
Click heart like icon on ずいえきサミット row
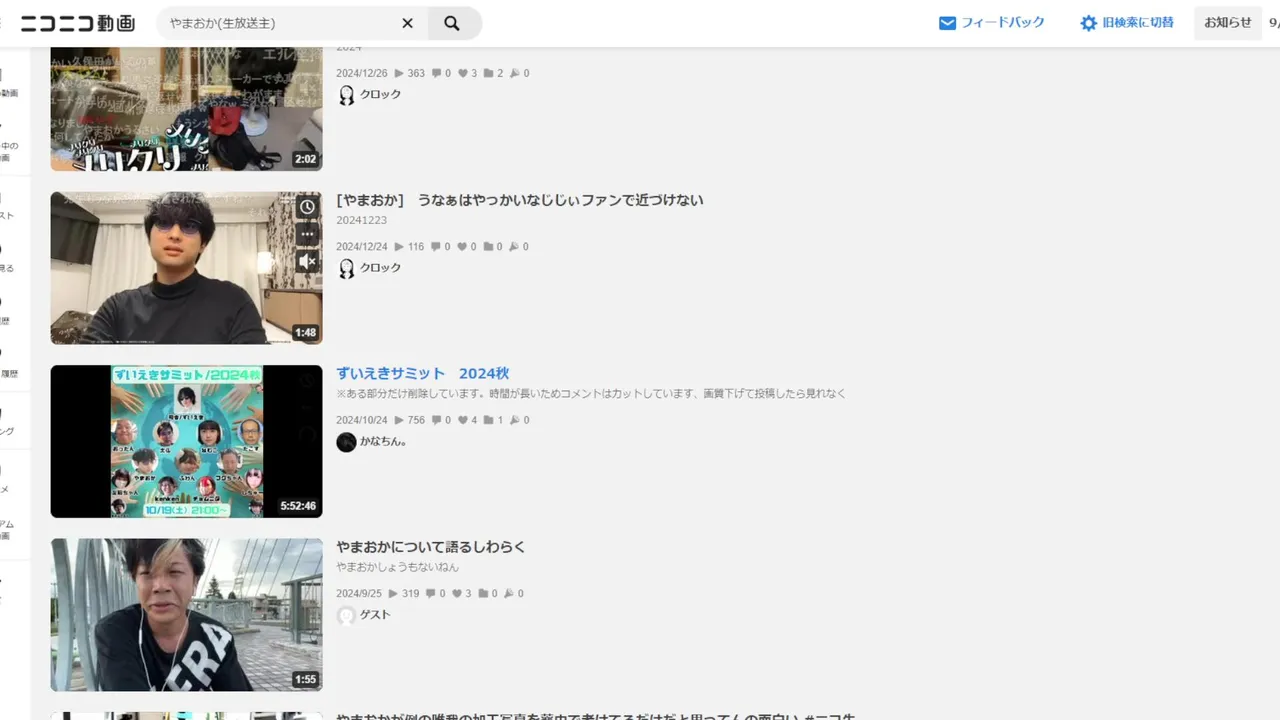pos(463,420)
